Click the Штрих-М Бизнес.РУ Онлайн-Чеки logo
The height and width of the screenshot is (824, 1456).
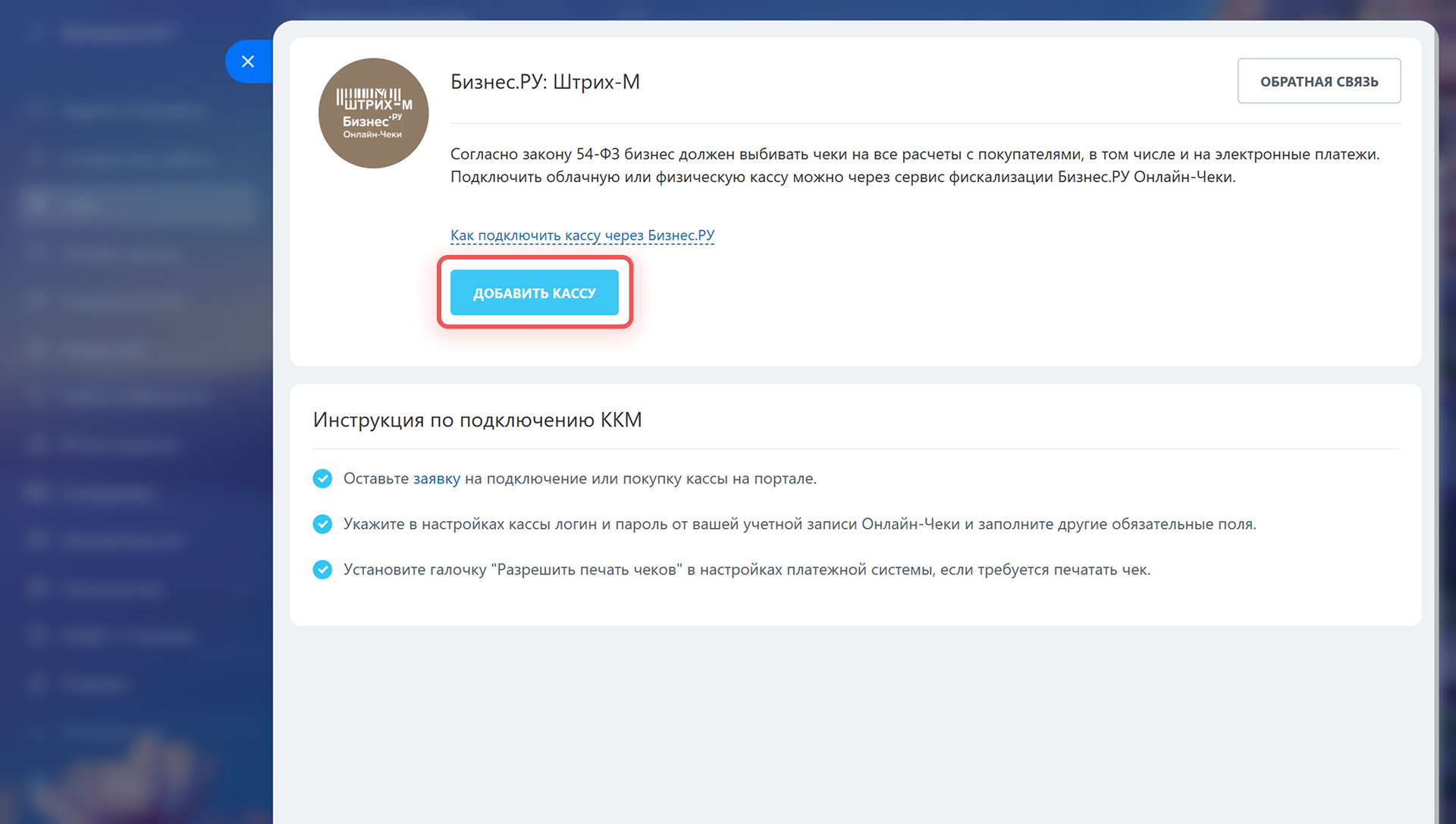click(374, 113)
